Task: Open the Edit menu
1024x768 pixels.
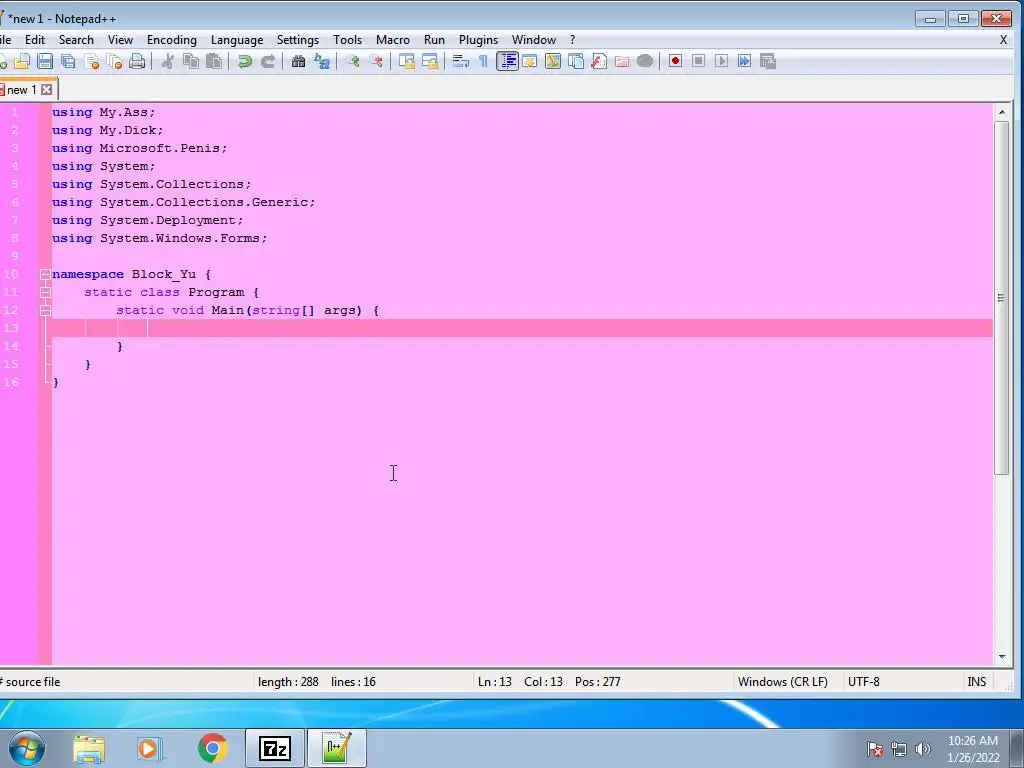Action: tap(35, 40)
